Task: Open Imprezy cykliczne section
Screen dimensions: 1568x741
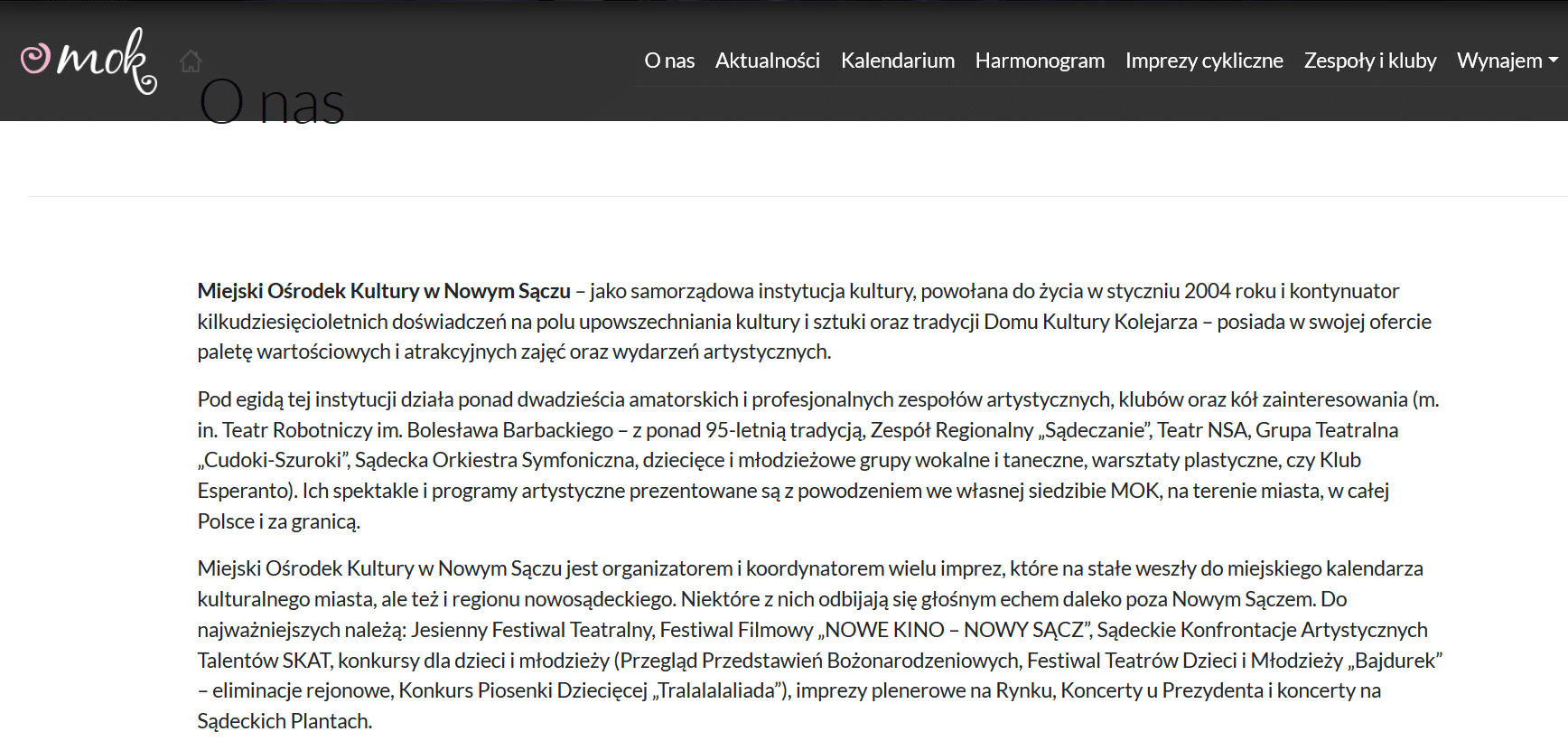Action: 1203,61
